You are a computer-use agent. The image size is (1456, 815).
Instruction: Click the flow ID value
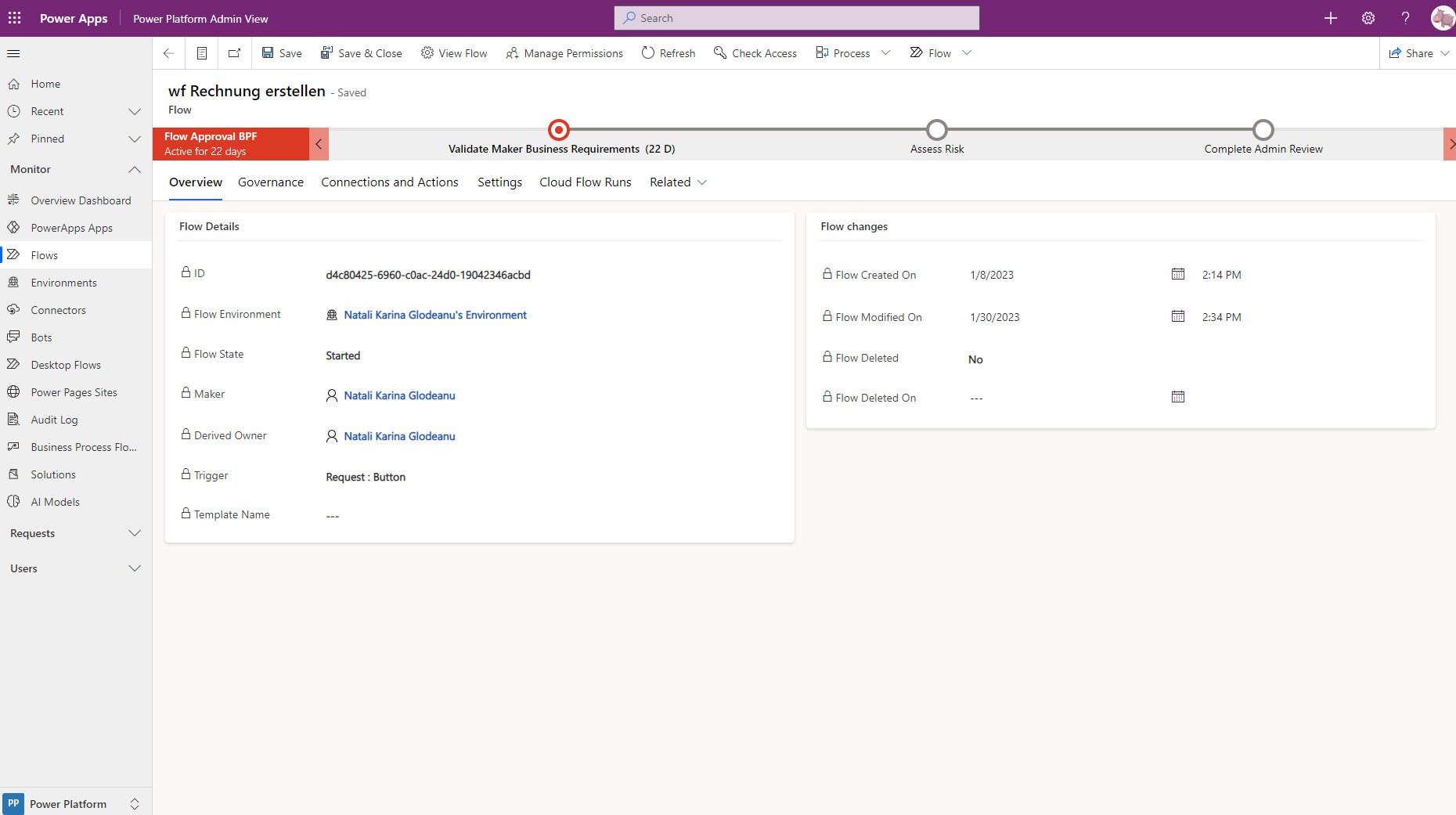[428, 275]
